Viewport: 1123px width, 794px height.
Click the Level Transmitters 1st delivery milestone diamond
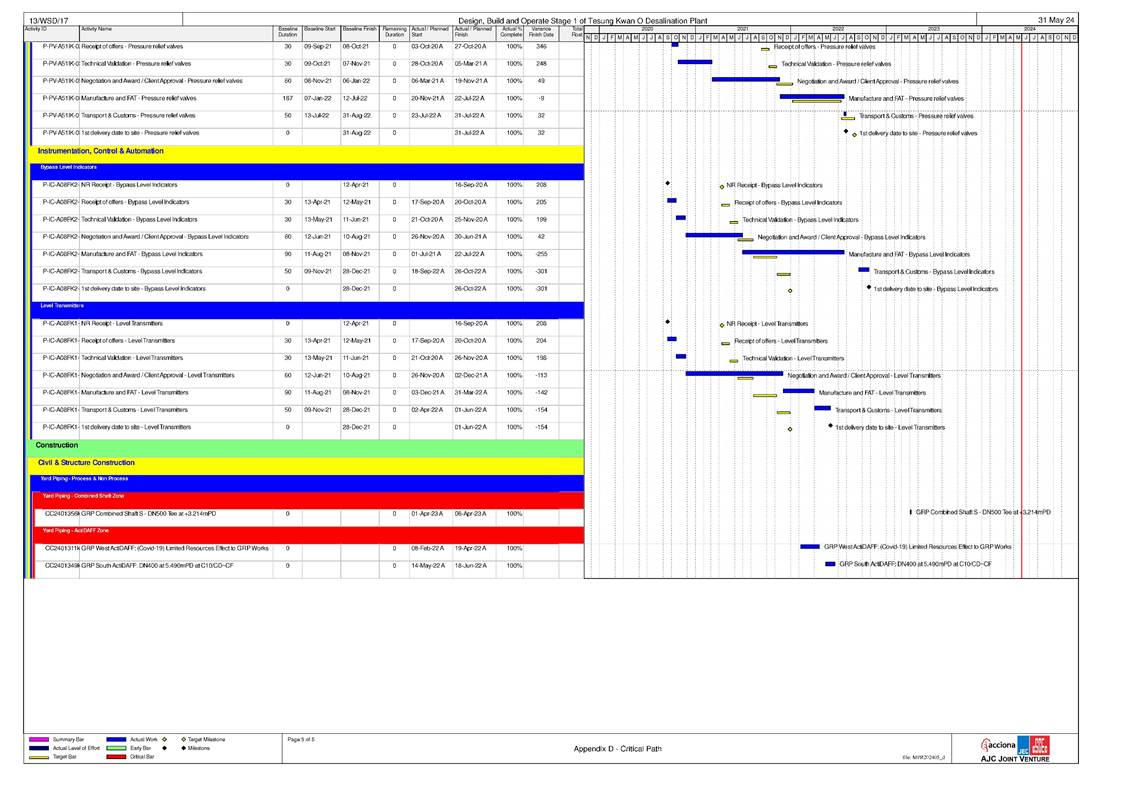830,425
